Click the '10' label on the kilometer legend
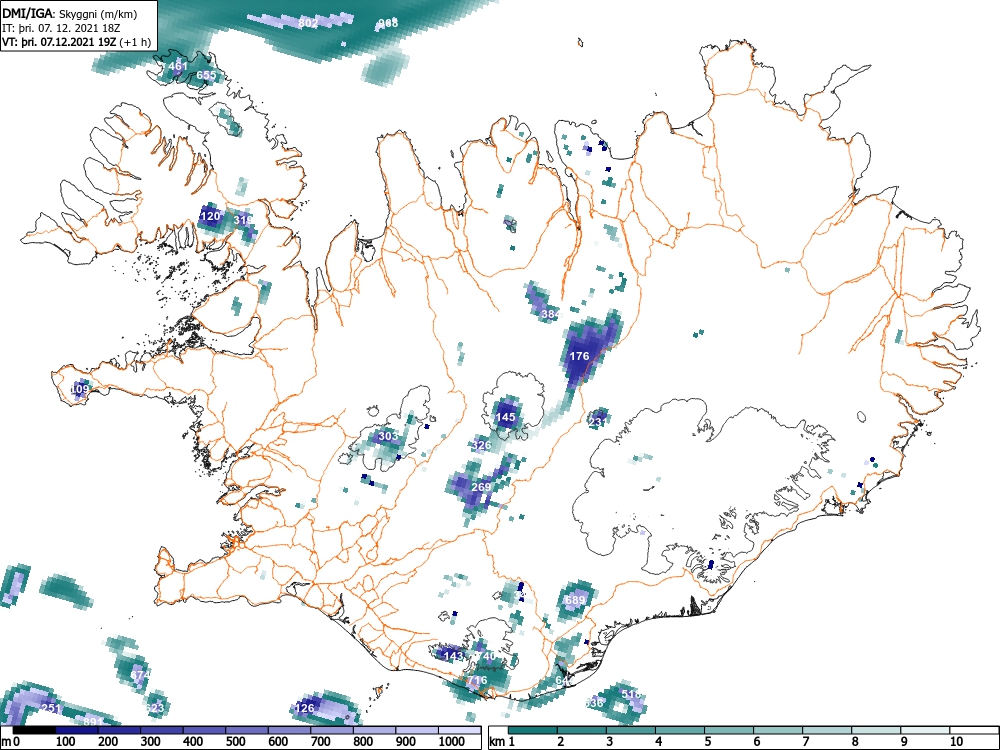 click(x=956, y=742)
